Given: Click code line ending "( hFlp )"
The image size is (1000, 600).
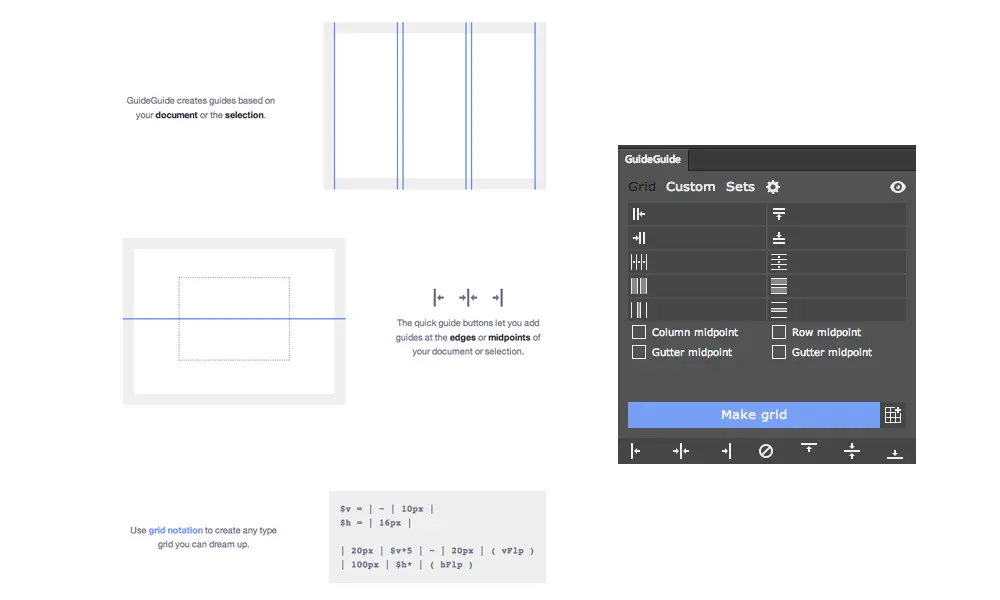Looking at the screenshot, I should click(x=406, y=565).
